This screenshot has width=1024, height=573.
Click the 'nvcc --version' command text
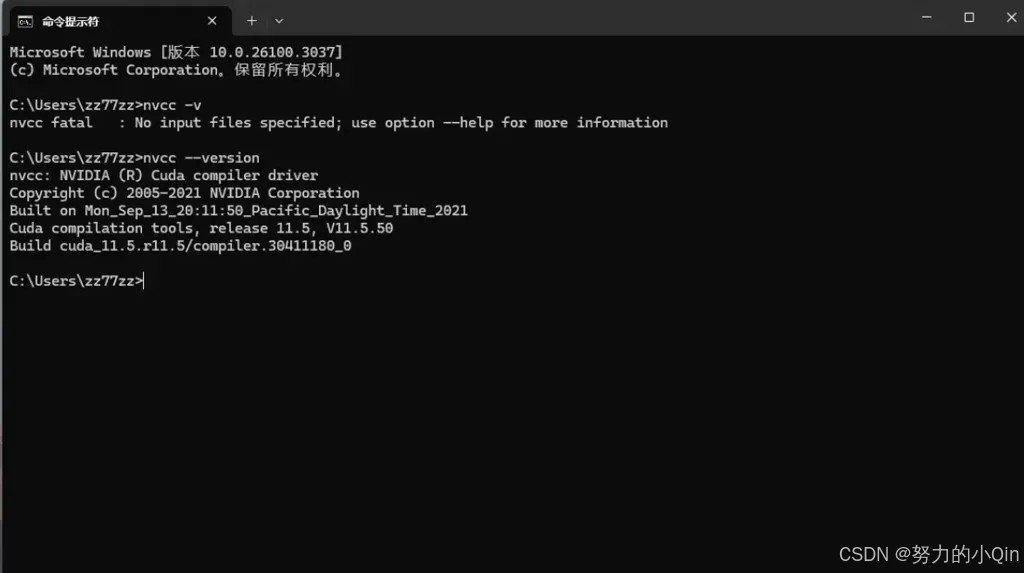tap(201, 158)
